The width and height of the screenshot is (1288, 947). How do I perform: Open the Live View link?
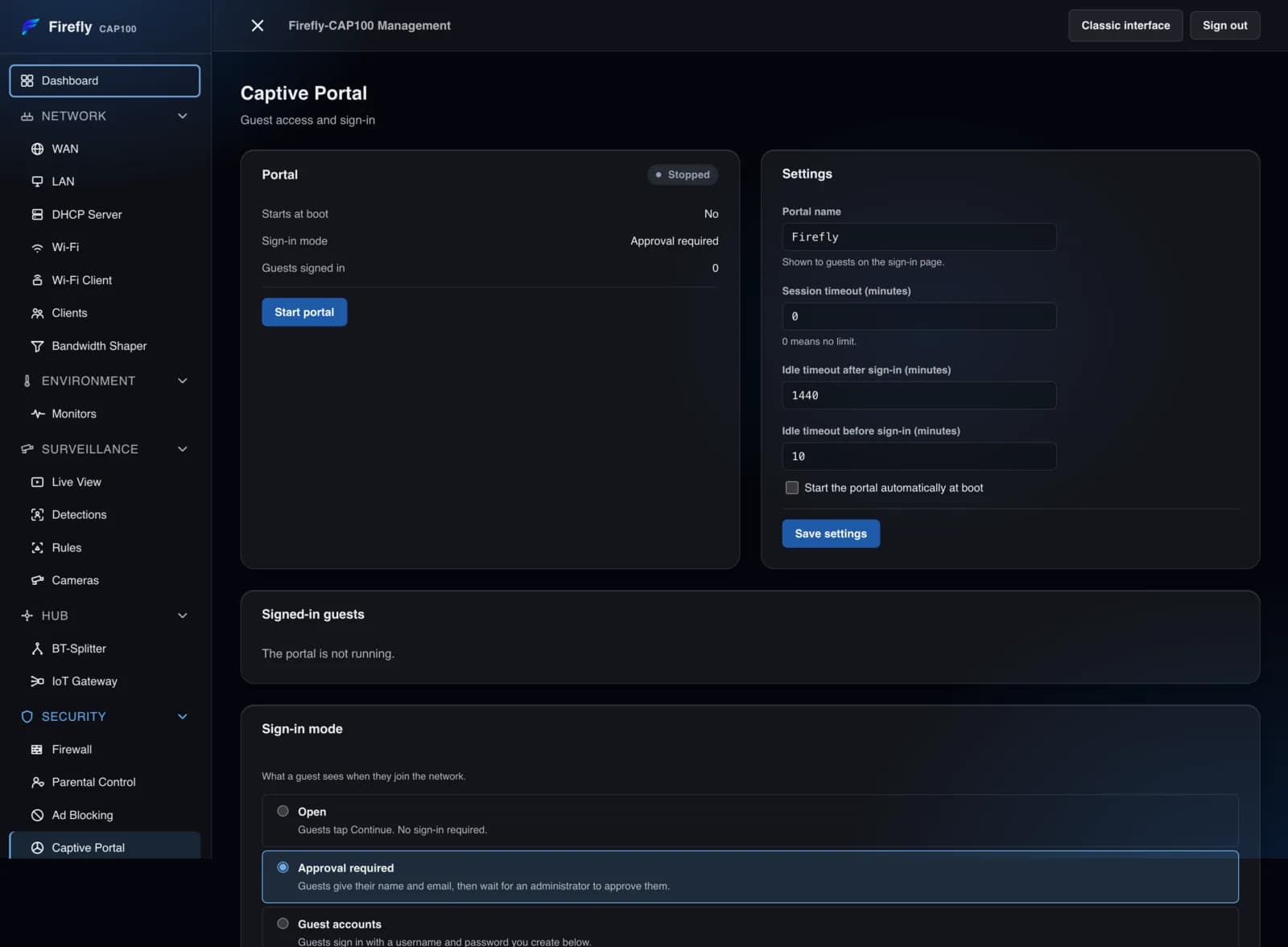[105, 482]
